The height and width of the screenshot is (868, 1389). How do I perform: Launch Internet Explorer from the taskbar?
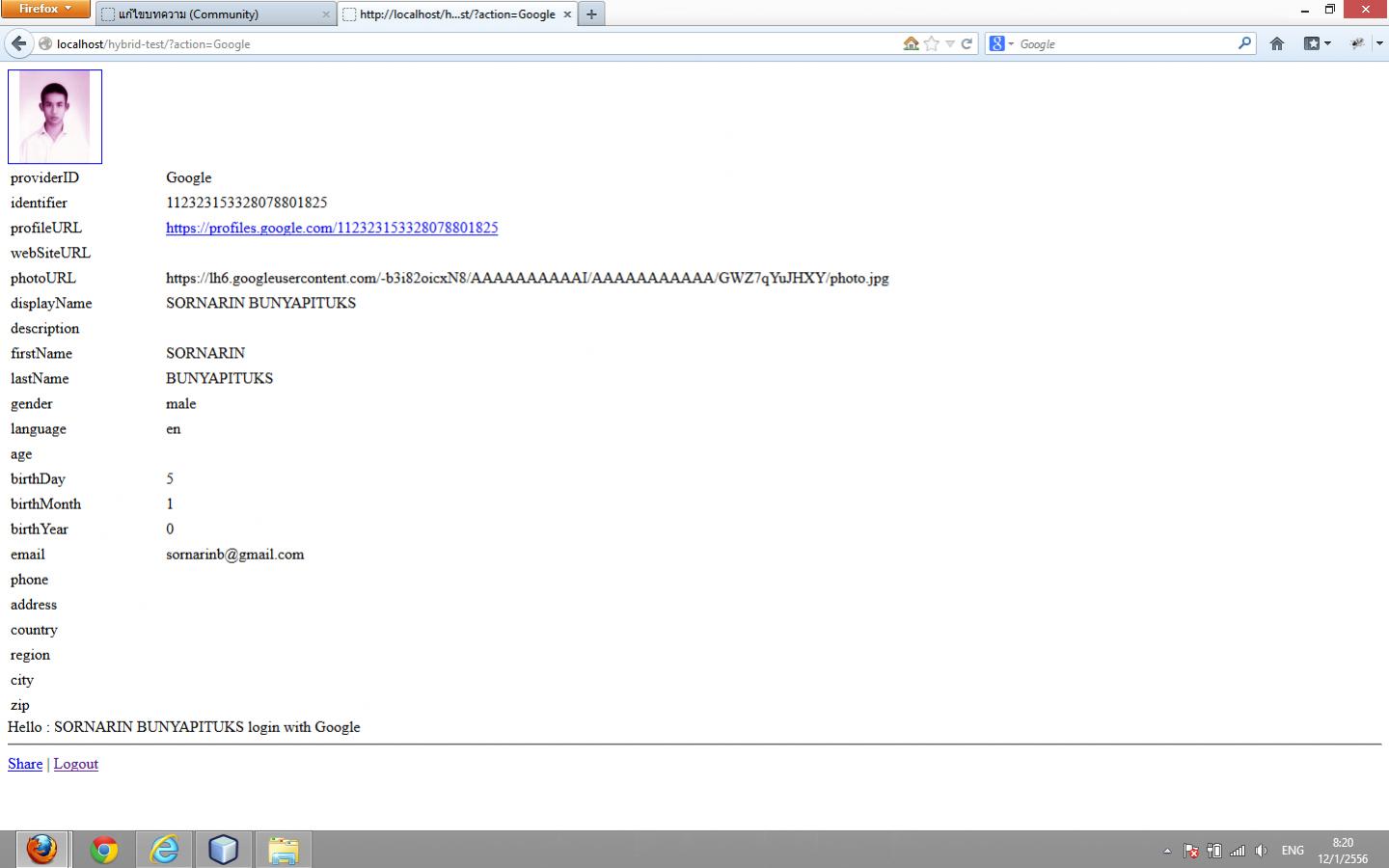[x=165, y=850]
